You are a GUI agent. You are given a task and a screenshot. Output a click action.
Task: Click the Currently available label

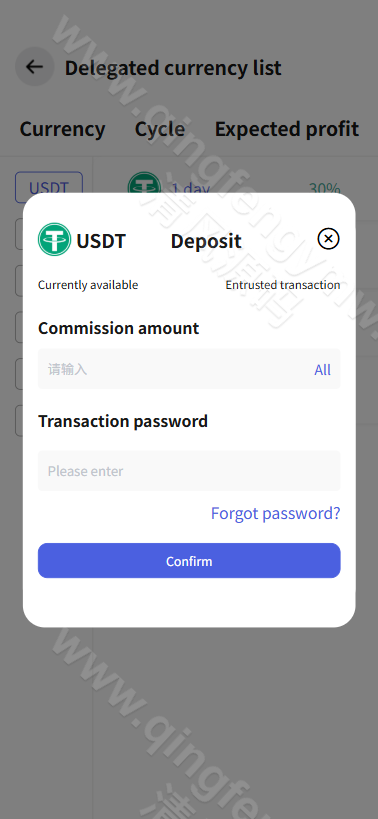pos(88,285)
